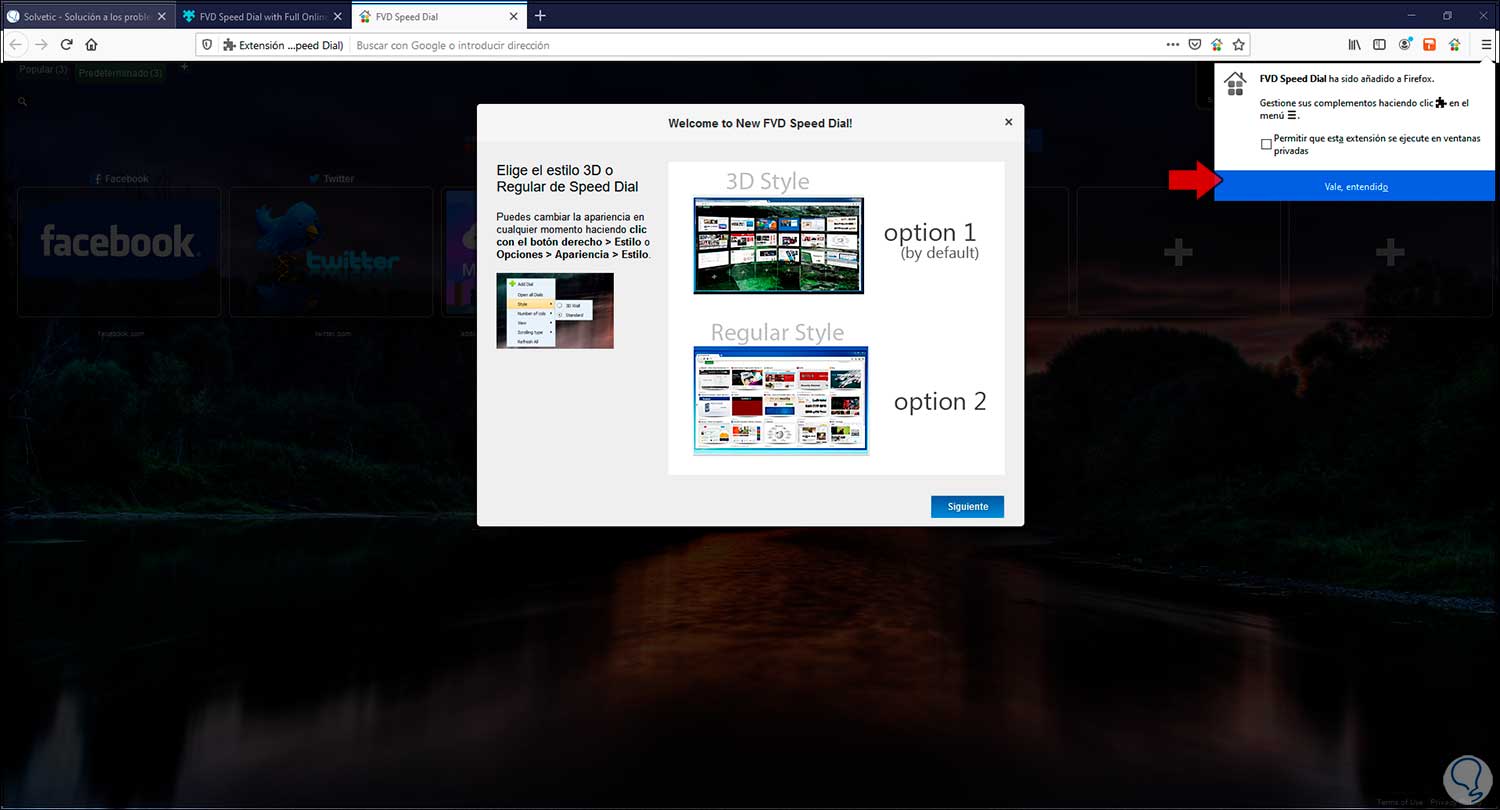Open the Firefox home page
Viewport: 1500px width, 810px height.
(x=91, y=45)
